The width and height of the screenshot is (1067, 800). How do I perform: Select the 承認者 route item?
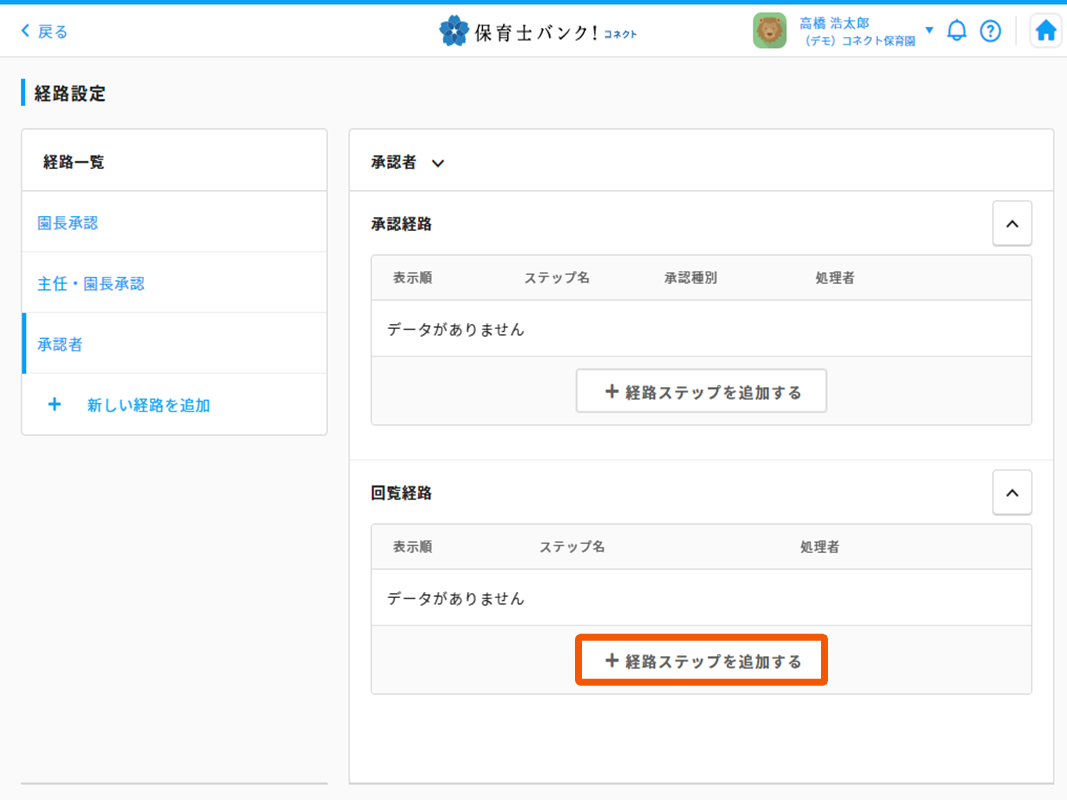[x=60, y=345]
